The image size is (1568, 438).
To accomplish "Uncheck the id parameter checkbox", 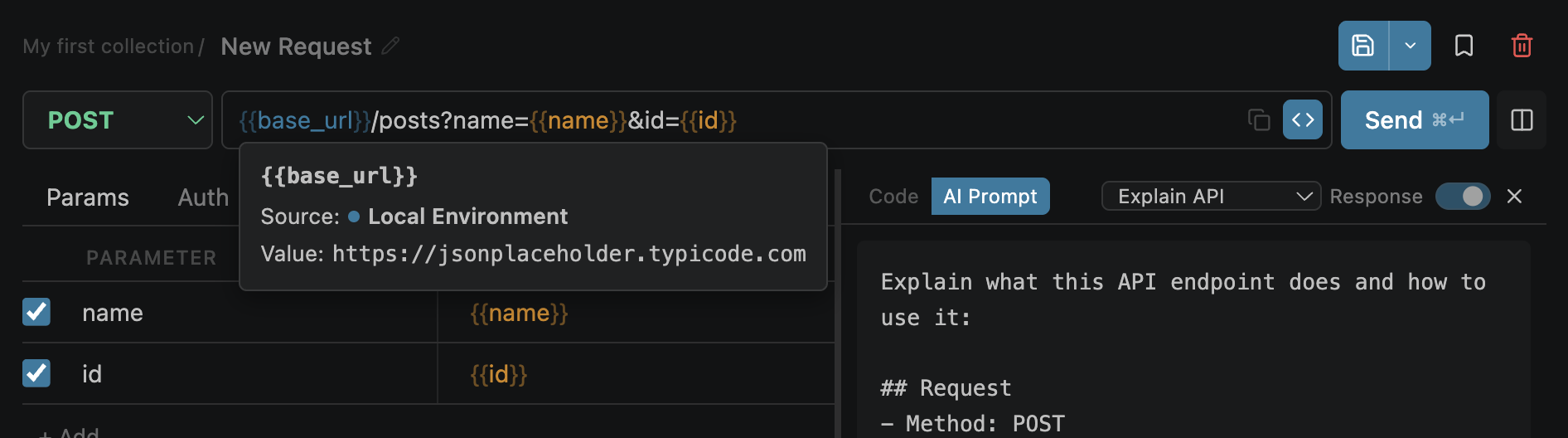I will 36,373.
